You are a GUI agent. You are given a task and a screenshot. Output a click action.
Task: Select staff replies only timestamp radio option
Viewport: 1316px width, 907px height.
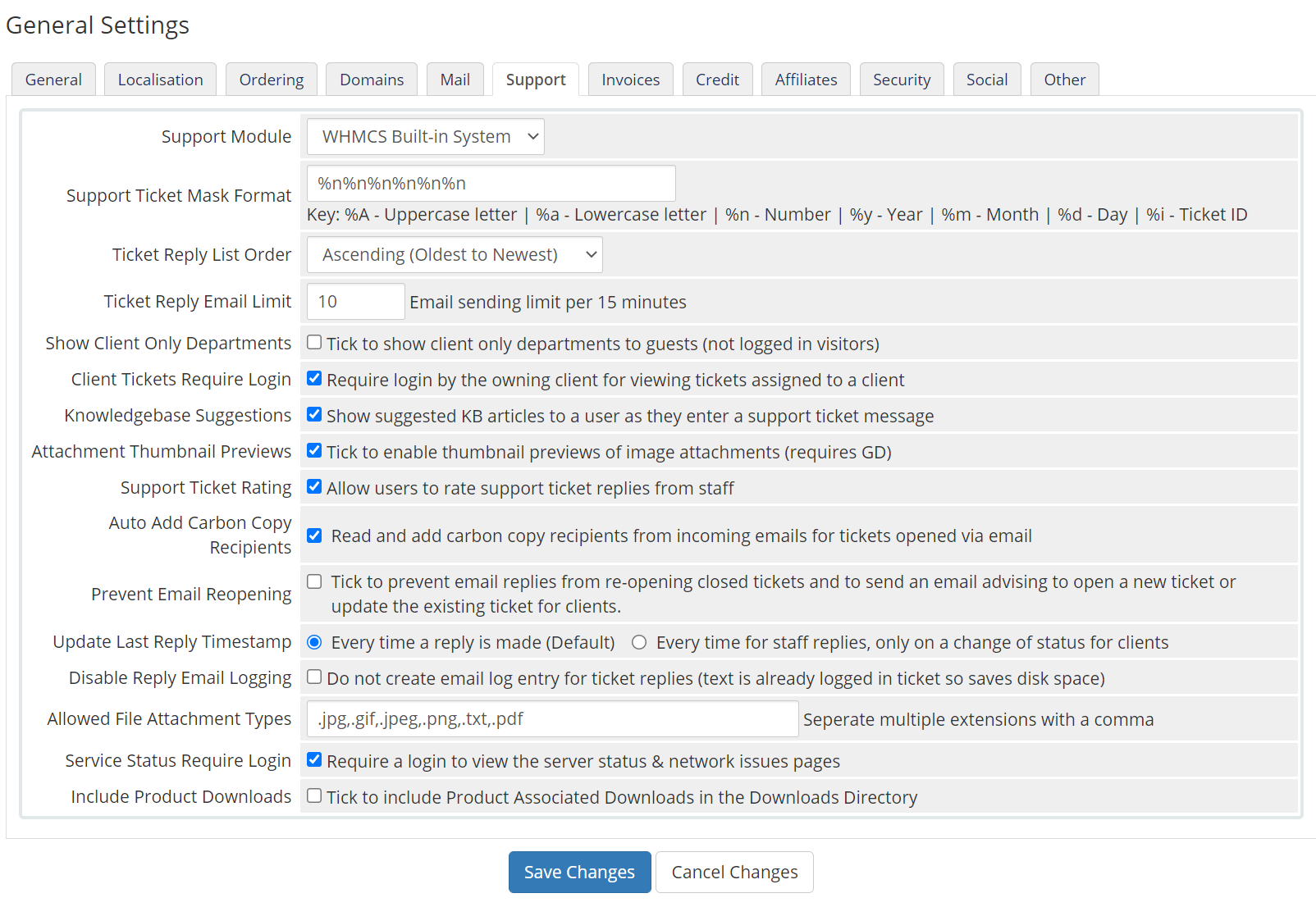(639, 643)
